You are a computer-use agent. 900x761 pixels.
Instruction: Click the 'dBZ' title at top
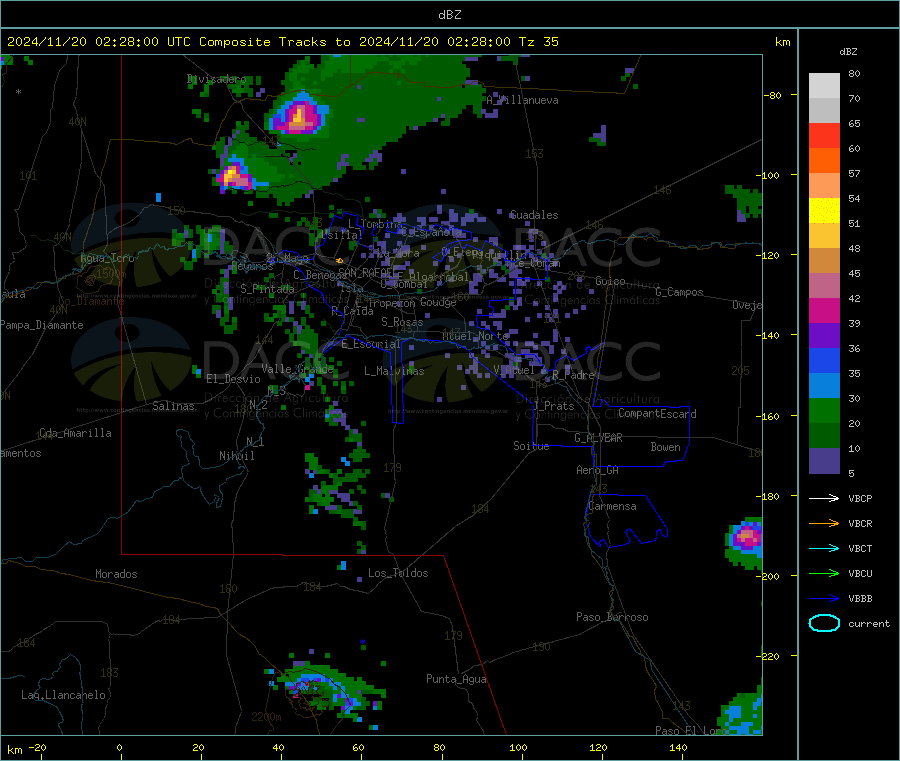[x=449, y=15]
